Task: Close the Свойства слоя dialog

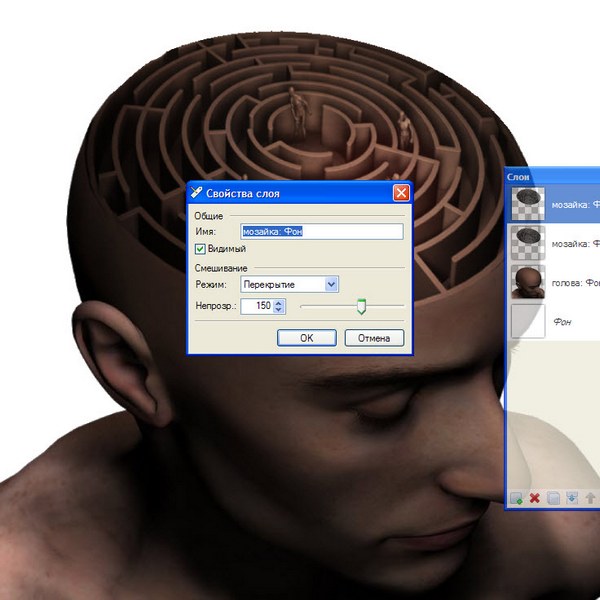Action: pos(401,193)
